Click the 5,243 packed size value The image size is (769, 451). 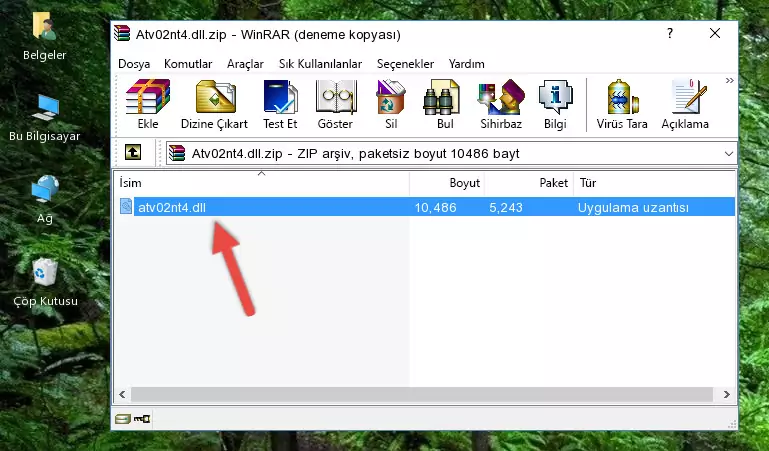pos(506,207)
